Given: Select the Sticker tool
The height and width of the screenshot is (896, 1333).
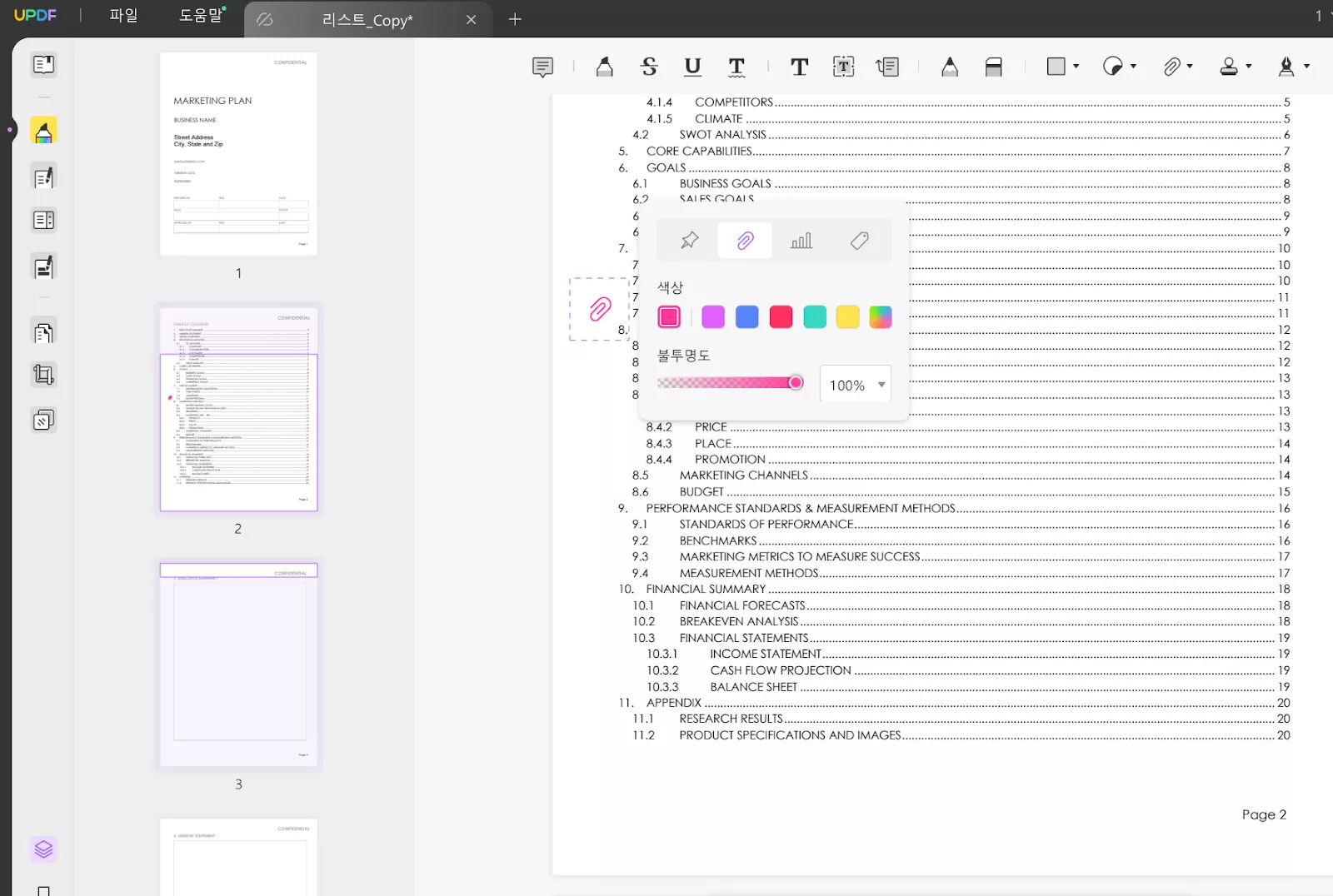Looking at the screenshot, I should [x=1112, y=67].
